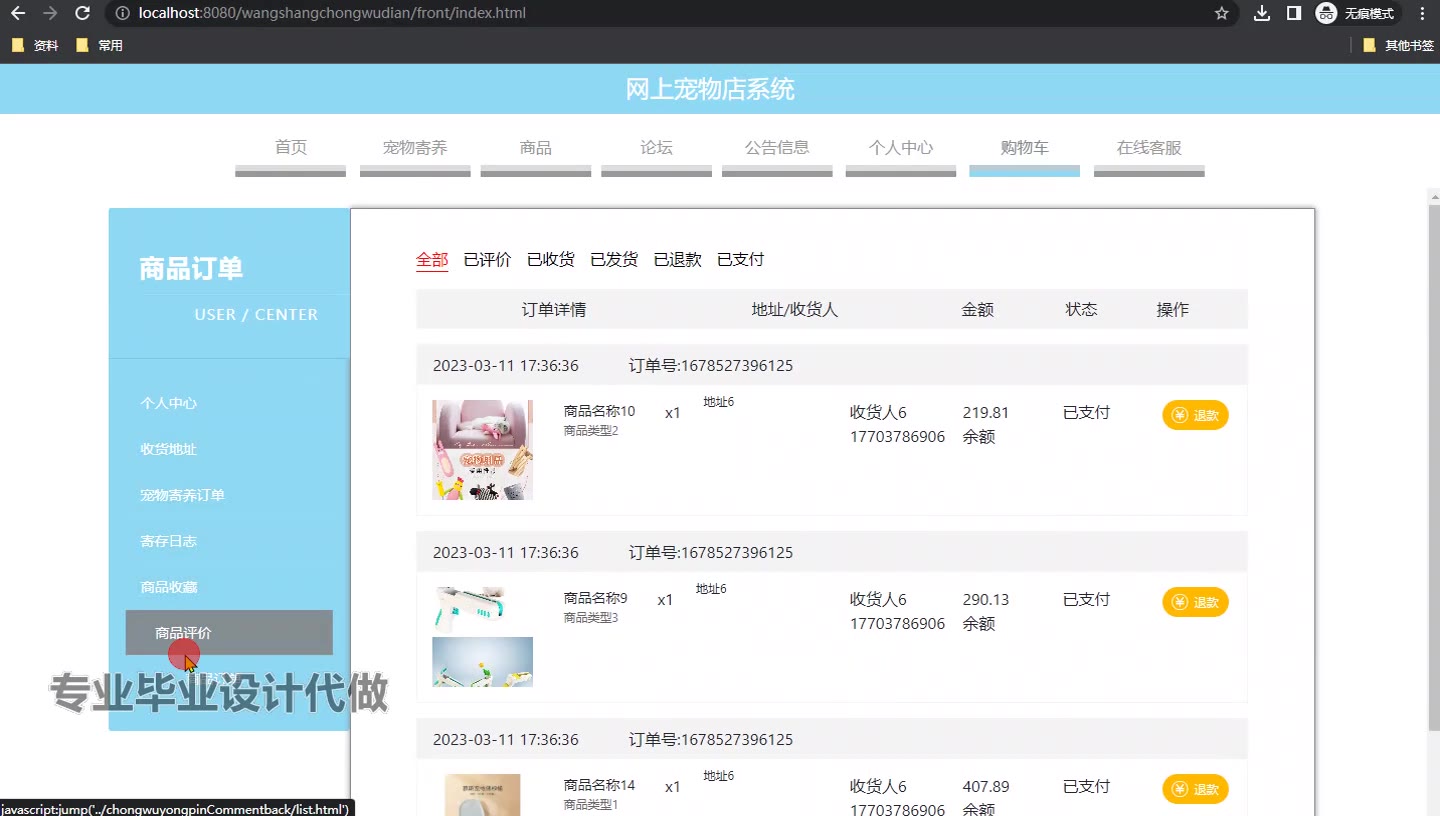Viewport: 1440px width, 816px height.
Task: Open the 资料 bookmark folder
Action: [35, 45]
